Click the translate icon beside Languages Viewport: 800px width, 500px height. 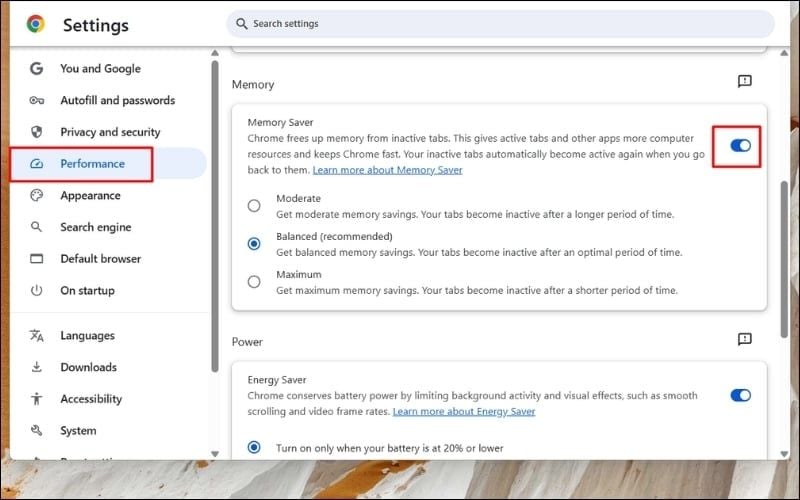(36, 335)
